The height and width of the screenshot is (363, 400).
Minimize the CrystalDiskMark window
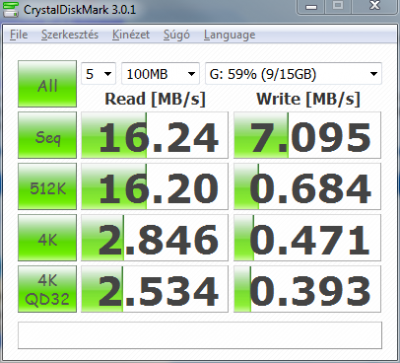(312, 6)
